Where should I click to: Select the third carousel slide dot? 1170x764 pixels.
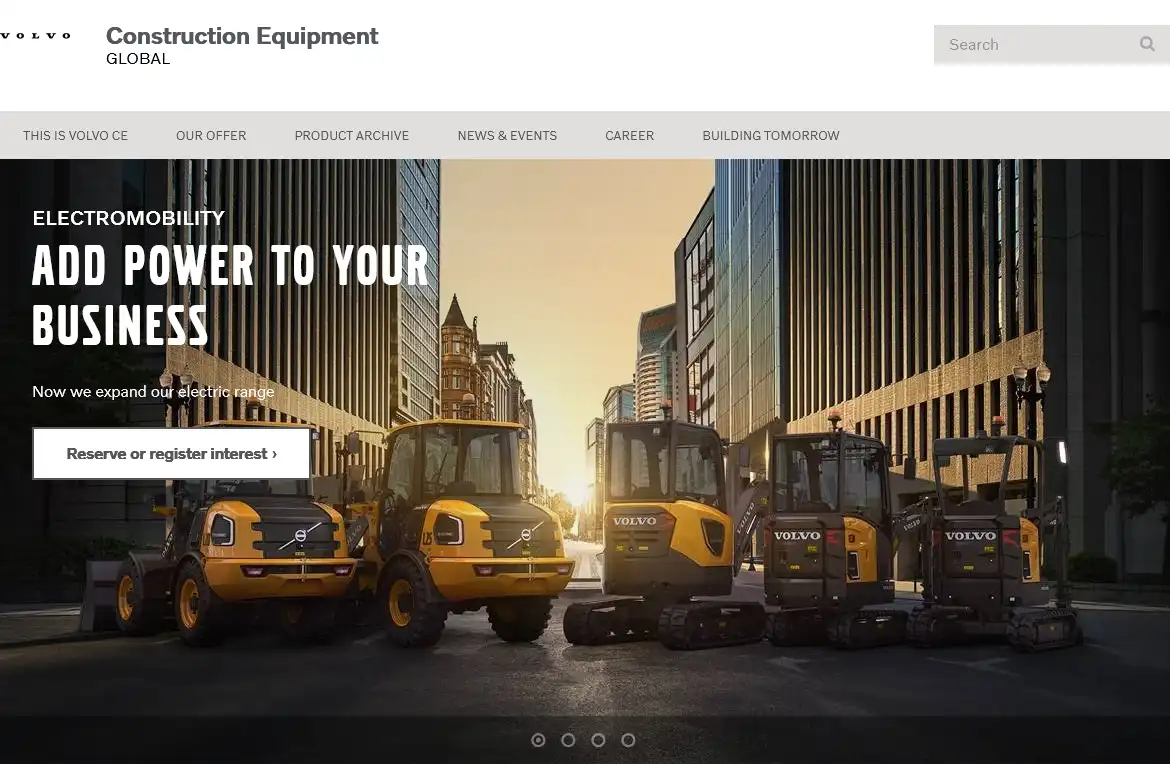[598, 740]
